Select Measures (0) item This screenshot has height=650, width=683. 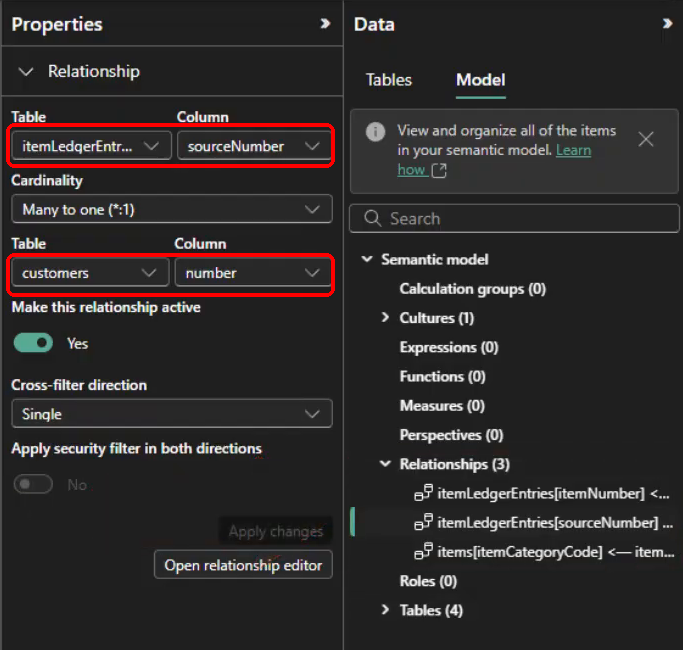pos(442,406)
